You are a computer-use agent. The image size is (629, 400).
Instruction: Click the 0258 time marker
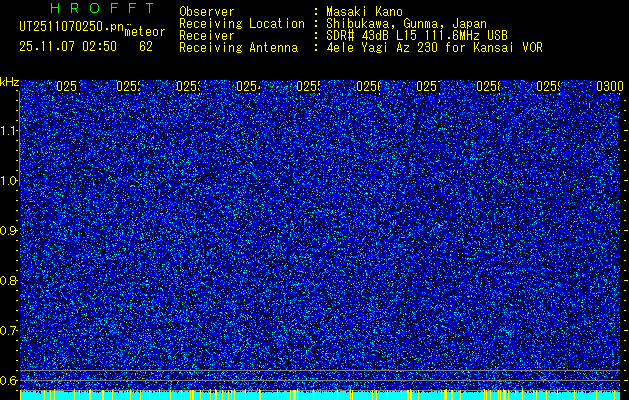488,86
